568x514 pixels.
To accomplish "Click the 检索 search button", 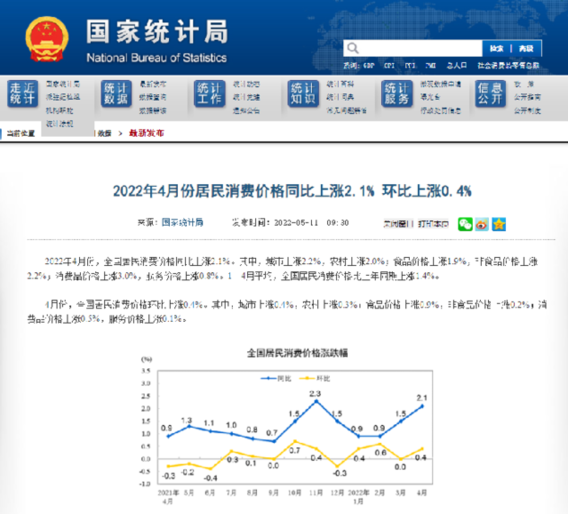I will coord(497,49).
